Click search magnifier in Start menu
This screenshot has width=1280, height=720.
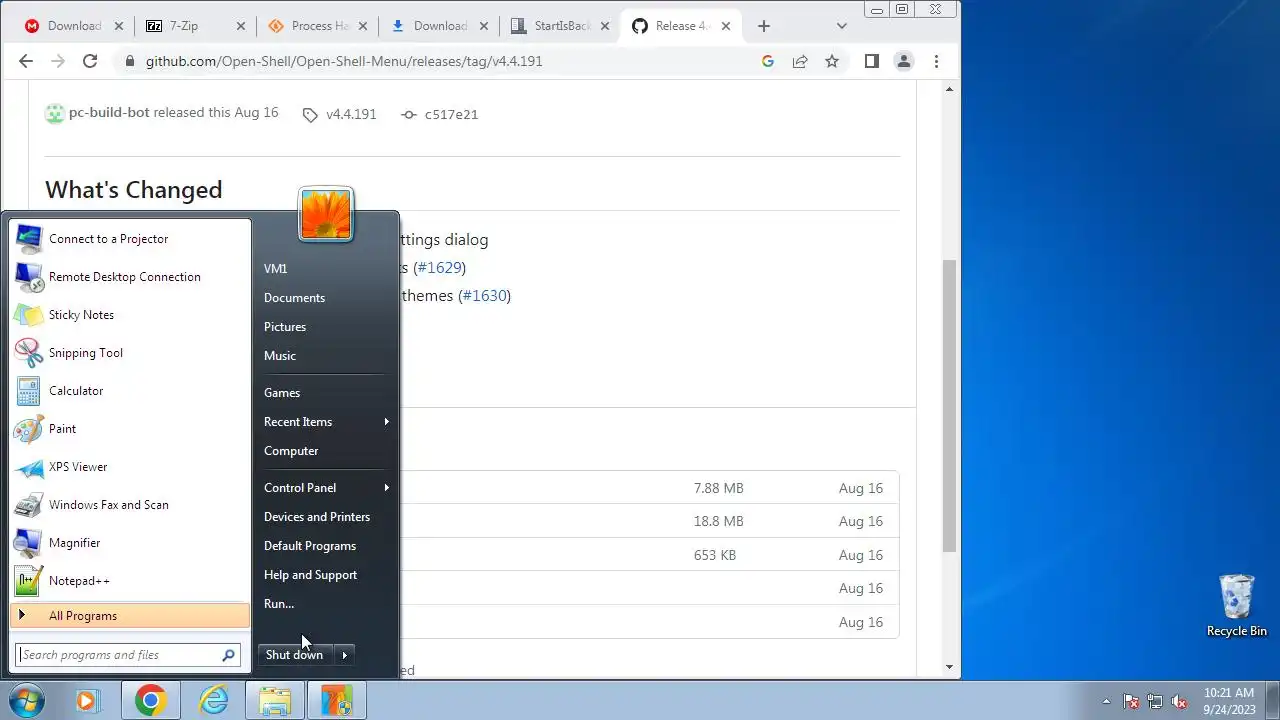[x=229, y=655]
